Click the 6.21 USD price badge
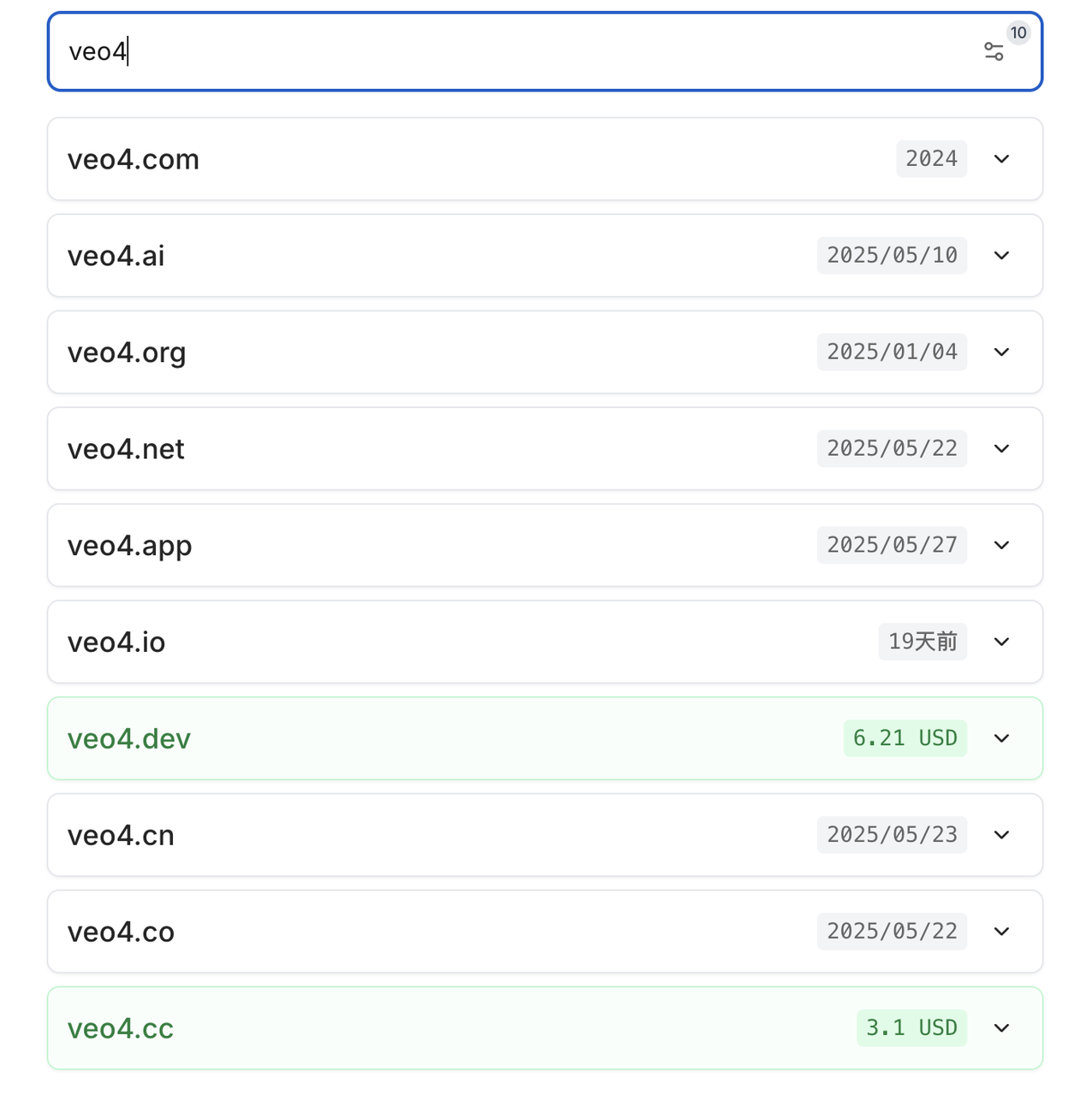Screen dimensions: 1092x1095 pyautogui.click(x=905, y=738)
